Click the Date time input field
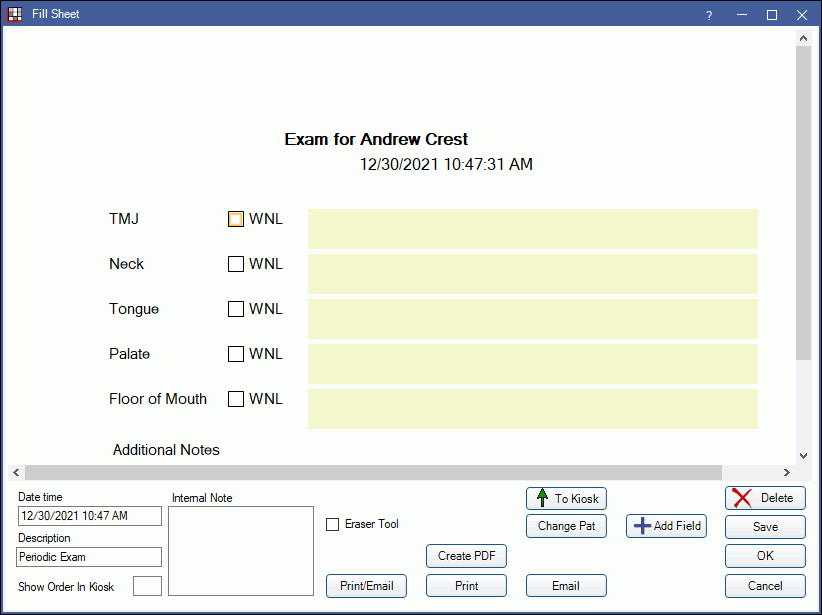This screenshot has height=615, width=822. [x=90, y=516]
